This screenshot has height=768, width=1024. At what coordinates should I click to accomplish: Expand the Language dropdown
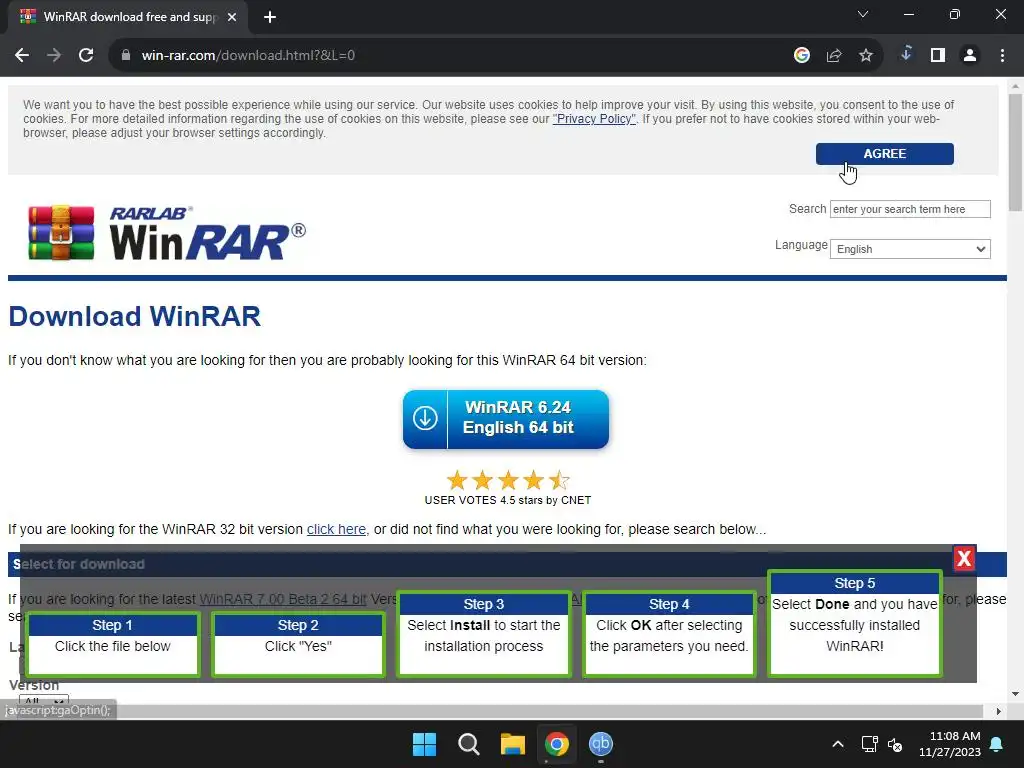tap(910, 249)
